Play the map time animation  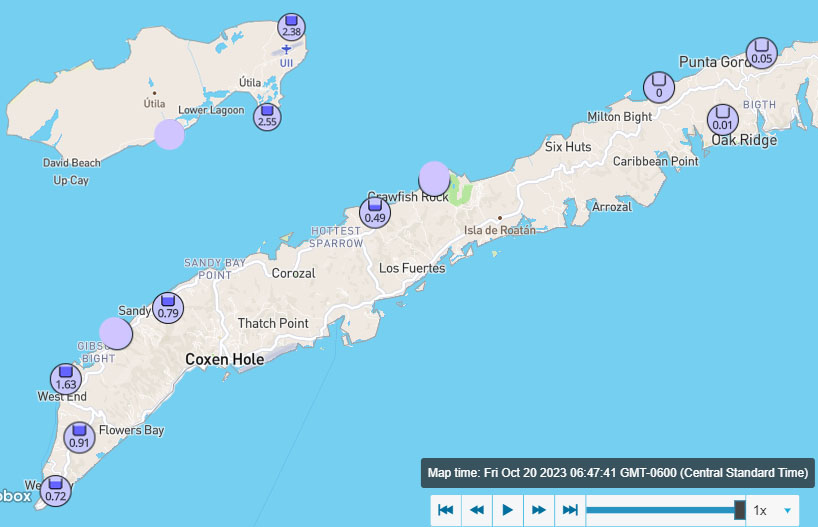(508, 510)
